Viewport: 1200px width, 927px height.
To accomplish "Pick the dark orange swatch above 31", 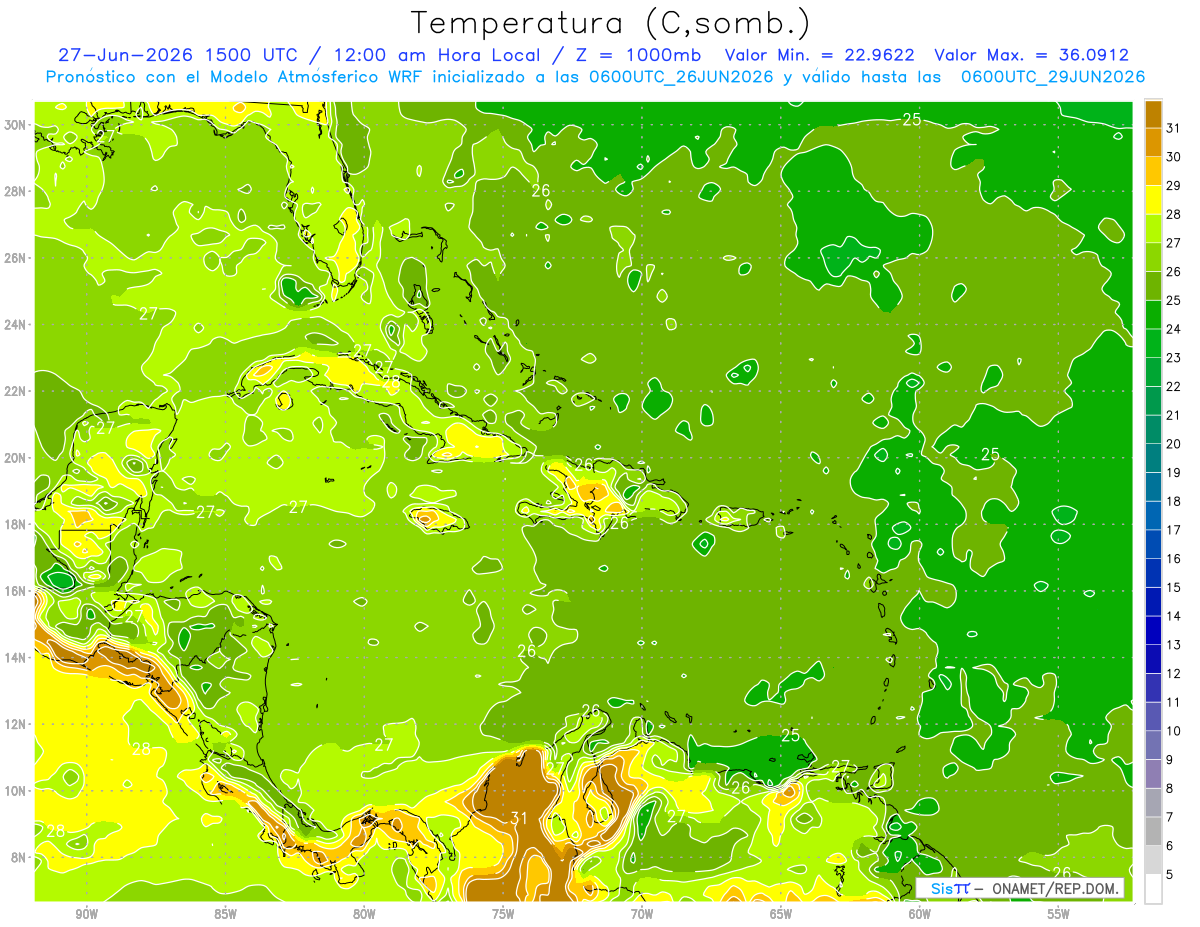I will 1153,114.
